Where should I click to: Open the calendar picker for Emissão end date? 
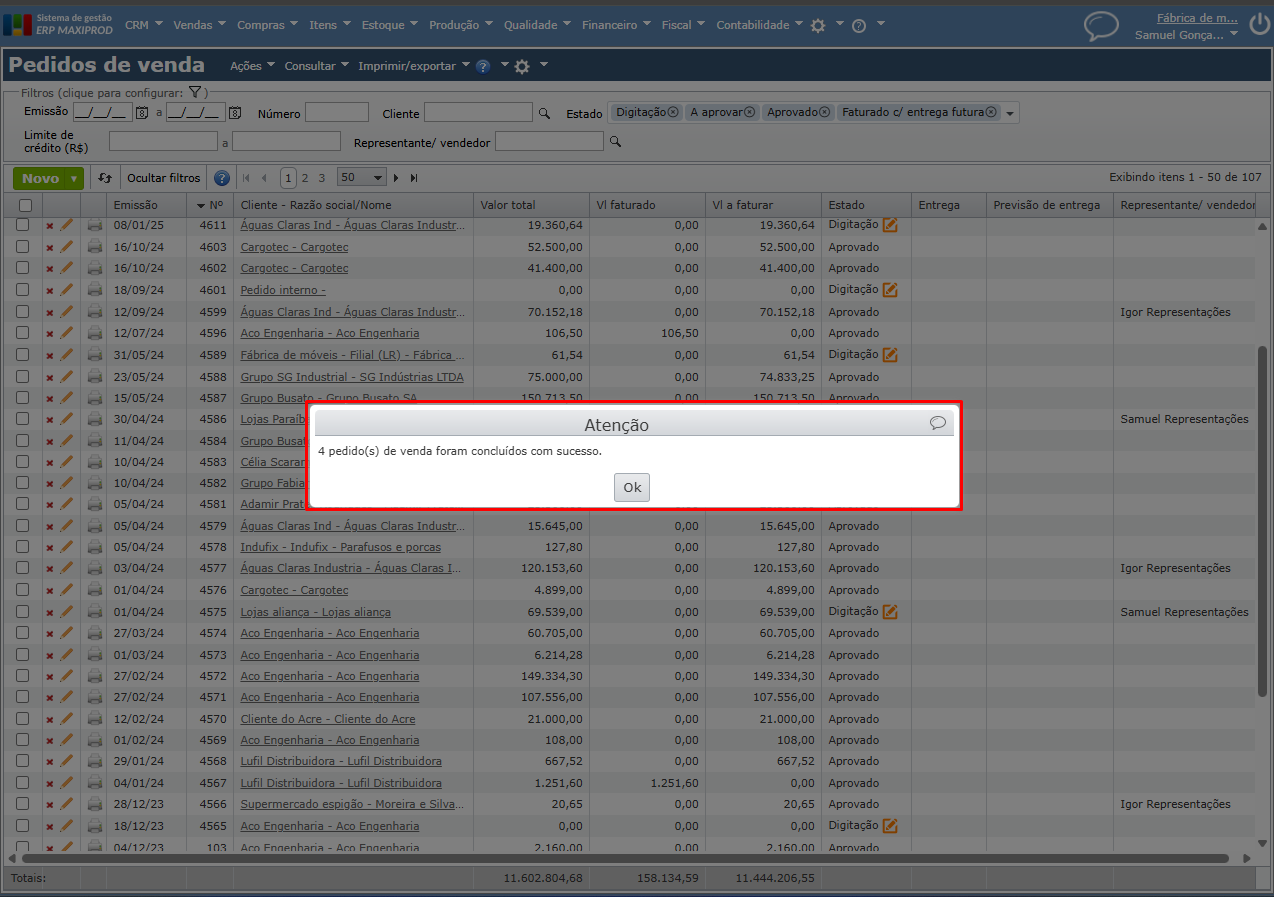(235, 113)
